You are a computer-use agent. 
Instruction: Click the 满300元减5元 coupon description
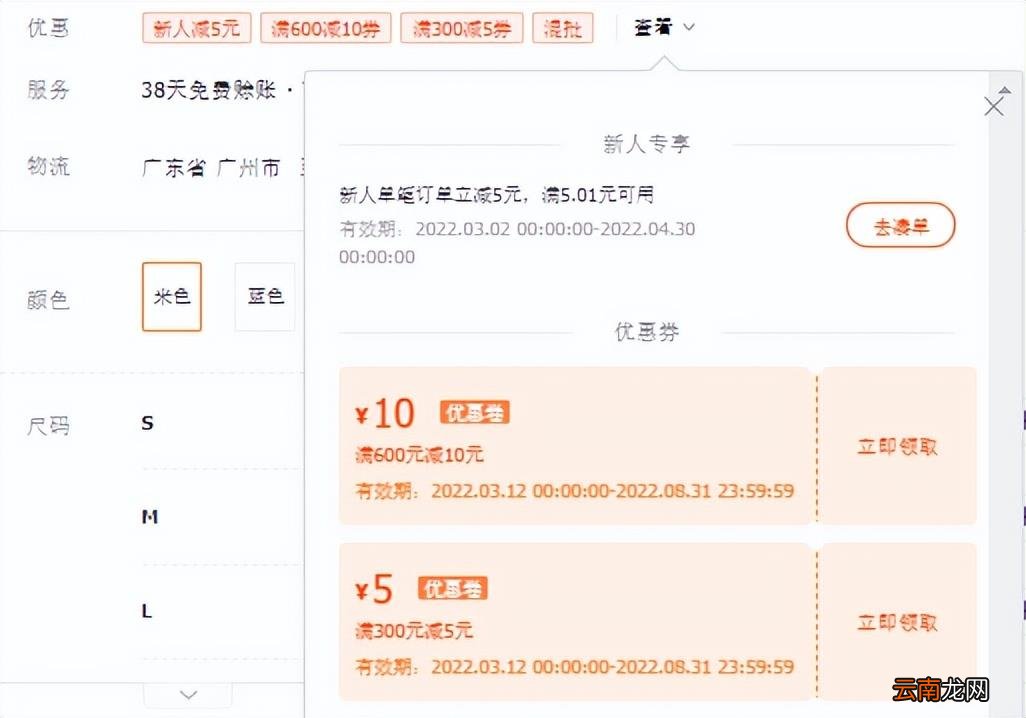tap(414, 631)
